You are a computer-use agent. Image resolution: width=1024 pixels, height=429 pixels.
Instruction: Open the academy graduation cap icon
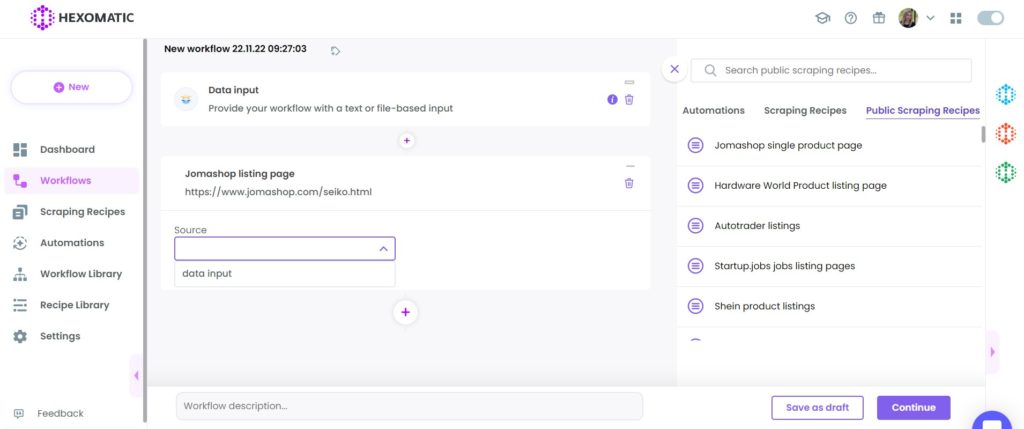click(822, 18)
